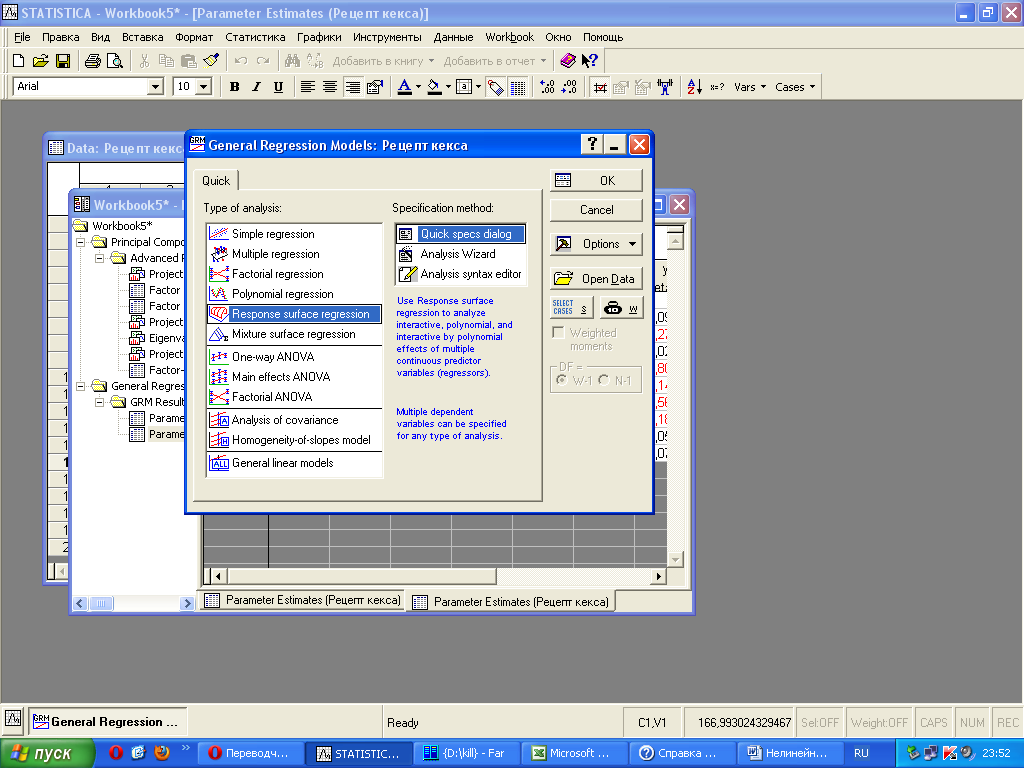This screenshot has height=768, width=1024.
Task: Click the Paste clipboard icon
Action: [x=189, y=61]
